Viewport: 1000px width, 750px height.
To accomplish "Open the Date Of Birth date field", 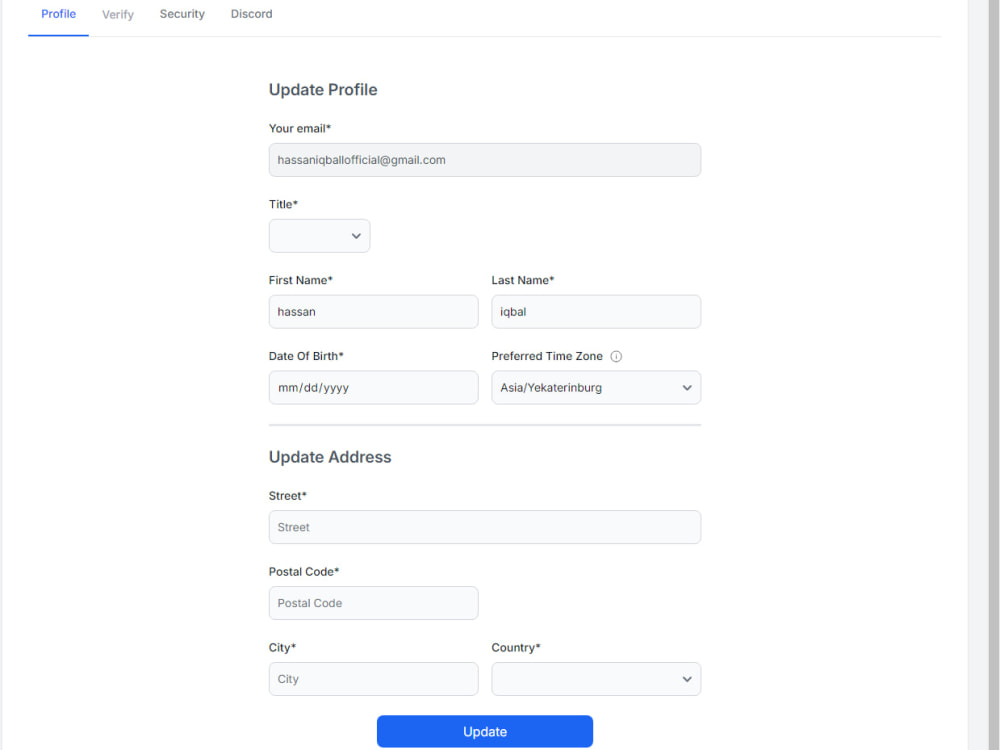I will click(373, 387).
